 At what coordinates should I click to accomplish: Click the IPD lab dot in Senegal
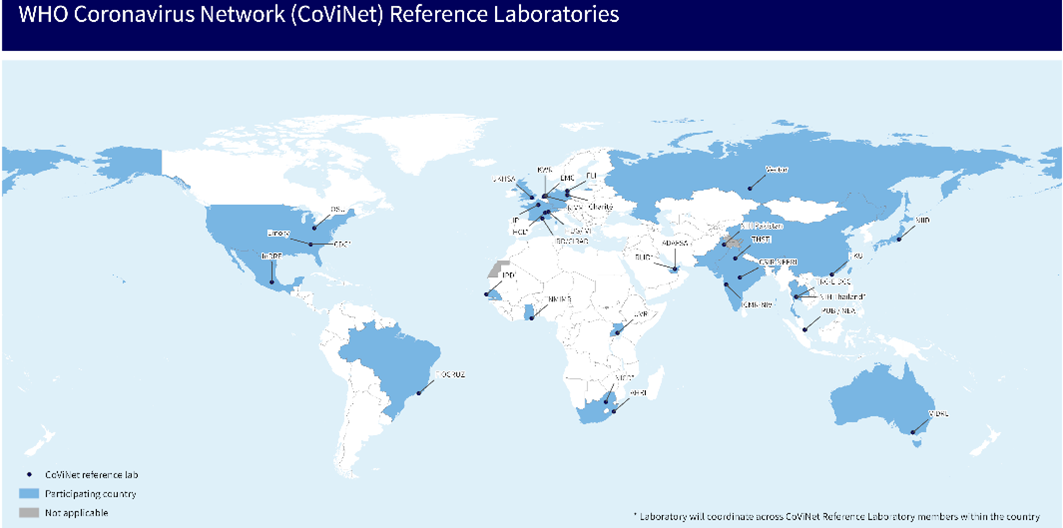(x=486, y=294)
